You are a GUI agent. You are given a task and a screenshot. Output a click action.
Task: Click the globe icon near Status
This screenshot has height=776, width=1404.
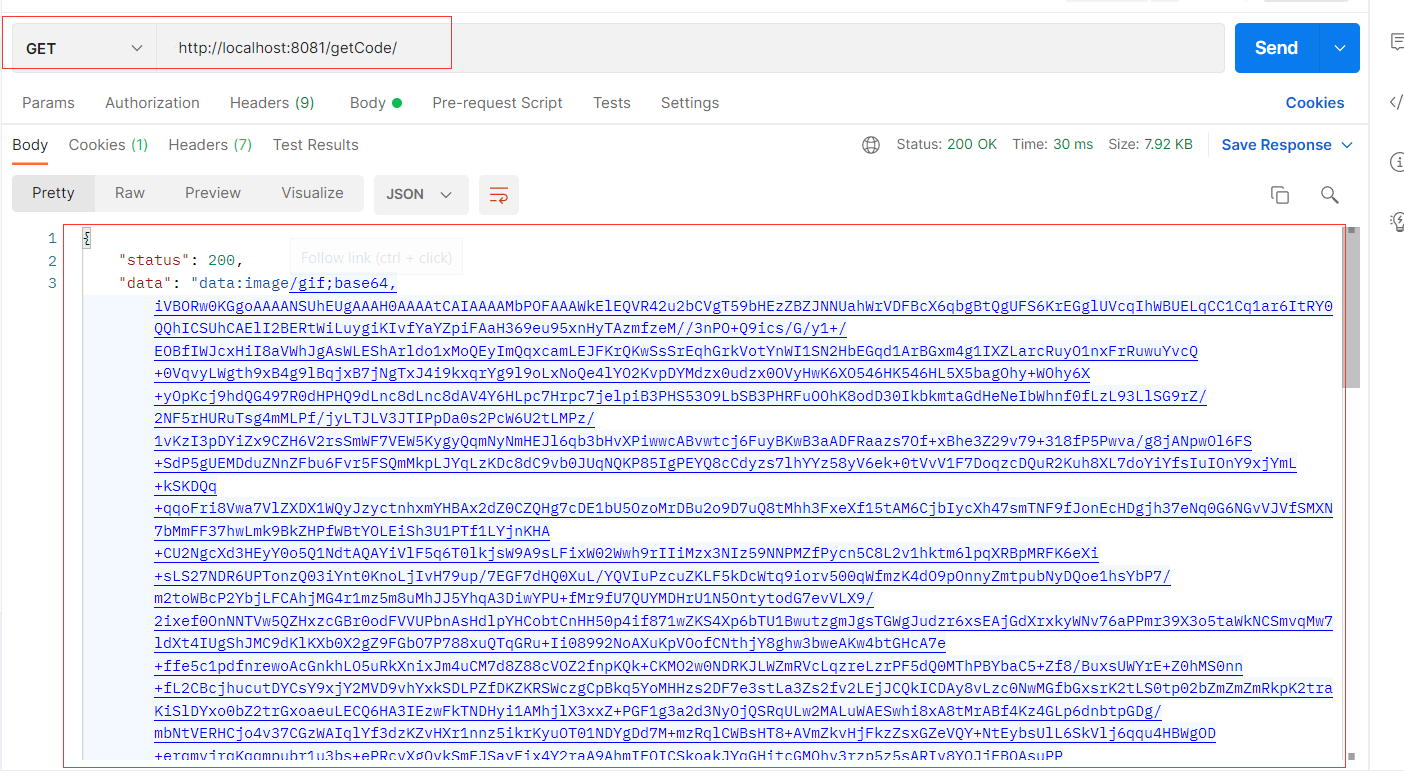870,144
